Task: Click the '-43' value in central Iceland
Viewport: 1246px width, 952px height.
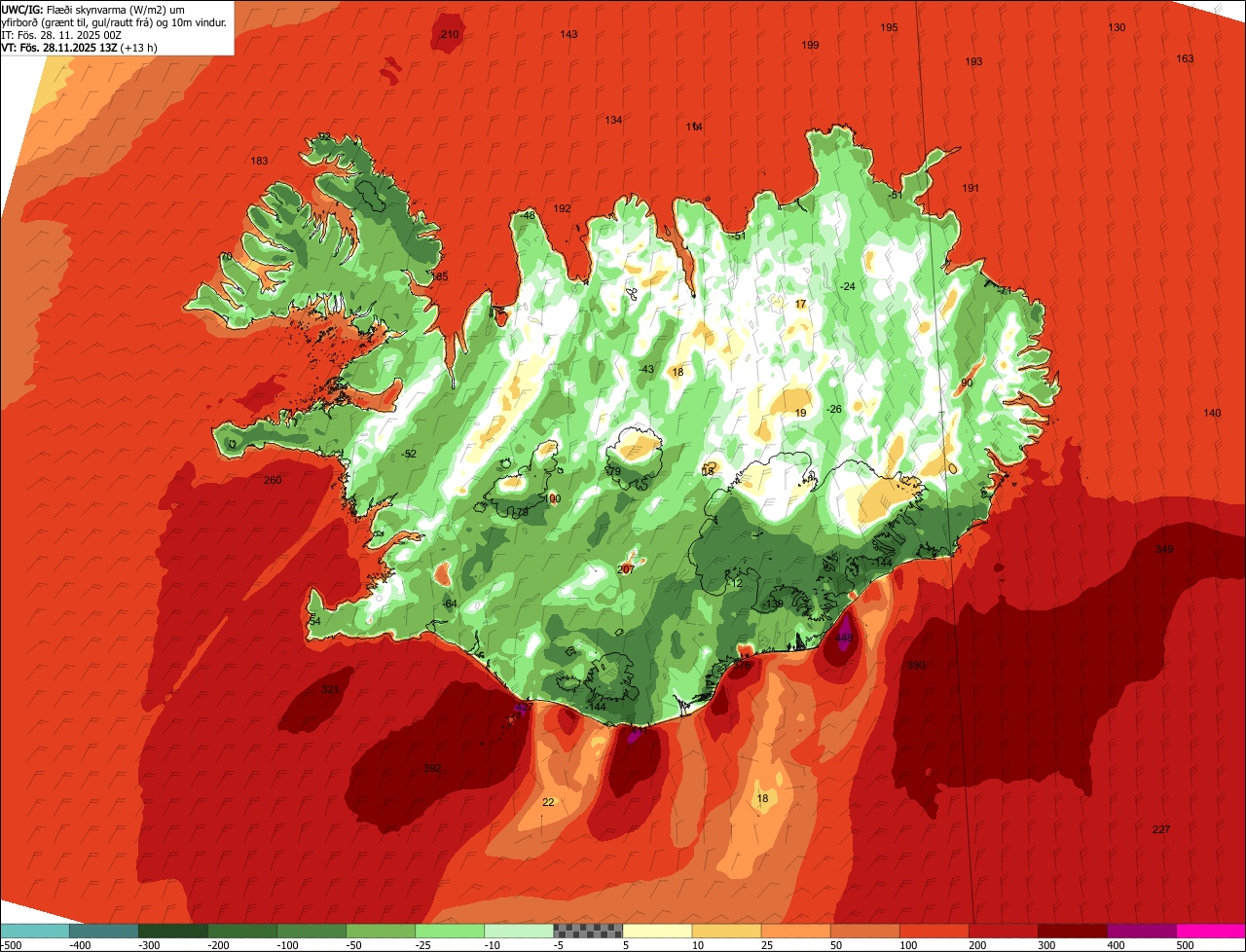Action: [646, 370]
